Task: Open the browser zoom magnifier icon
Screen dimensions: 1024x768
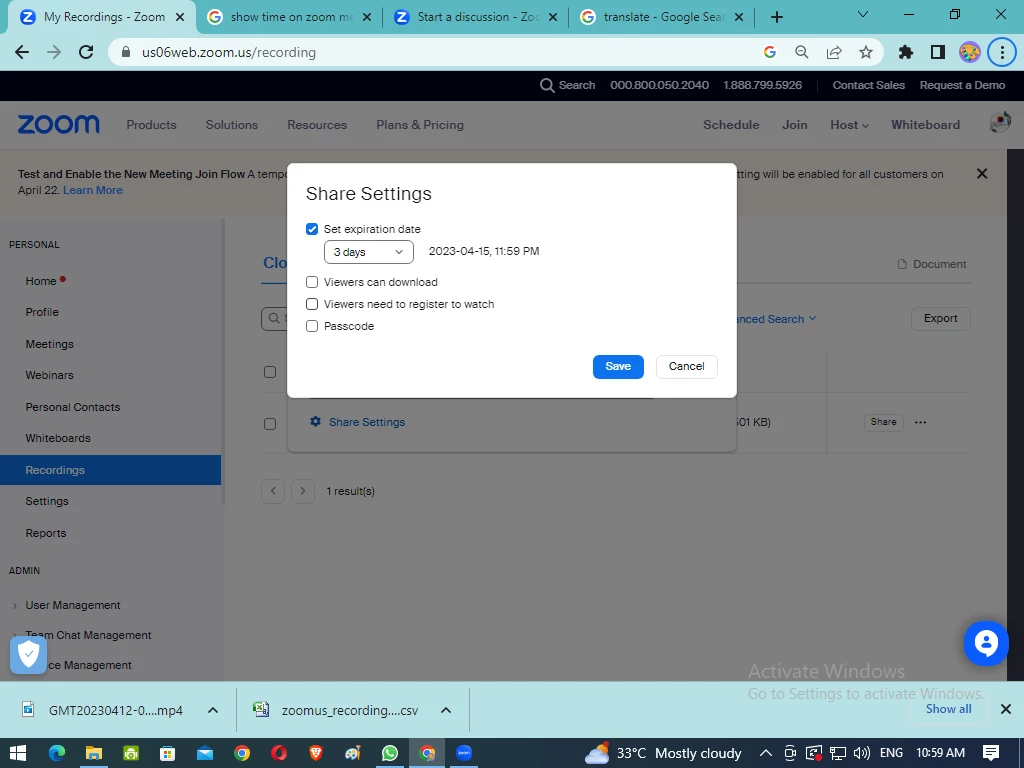Action: [x=802, y=52]
